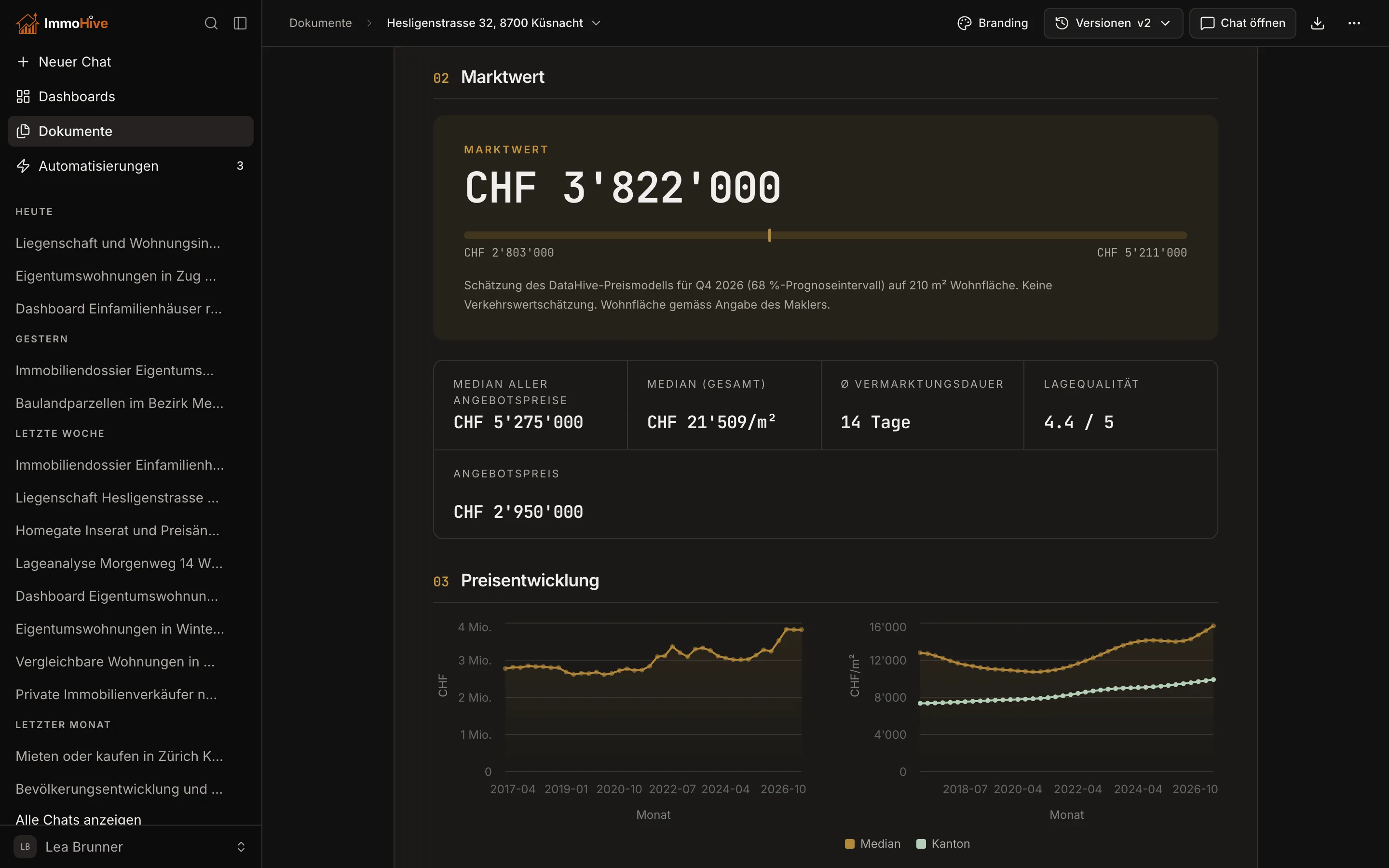1389x868 pixels.
Task: Click the Automatisierungen lightning icon
Action: pos(23,166)
